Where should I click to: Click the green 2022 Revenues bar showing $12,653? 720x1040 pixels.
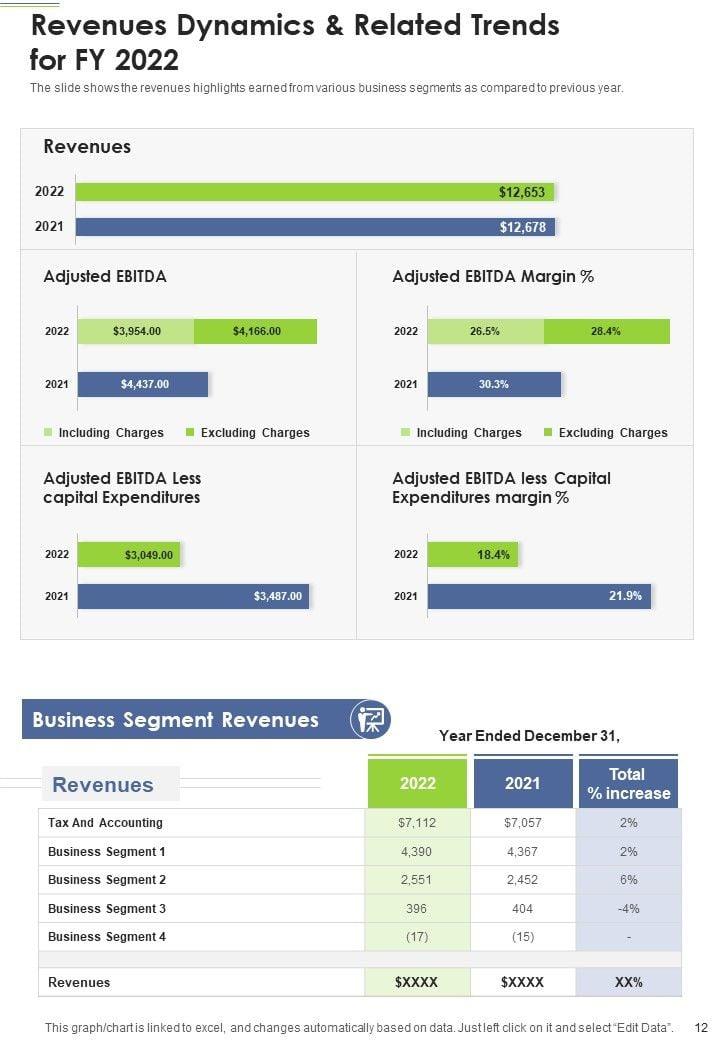click(315, 192)
